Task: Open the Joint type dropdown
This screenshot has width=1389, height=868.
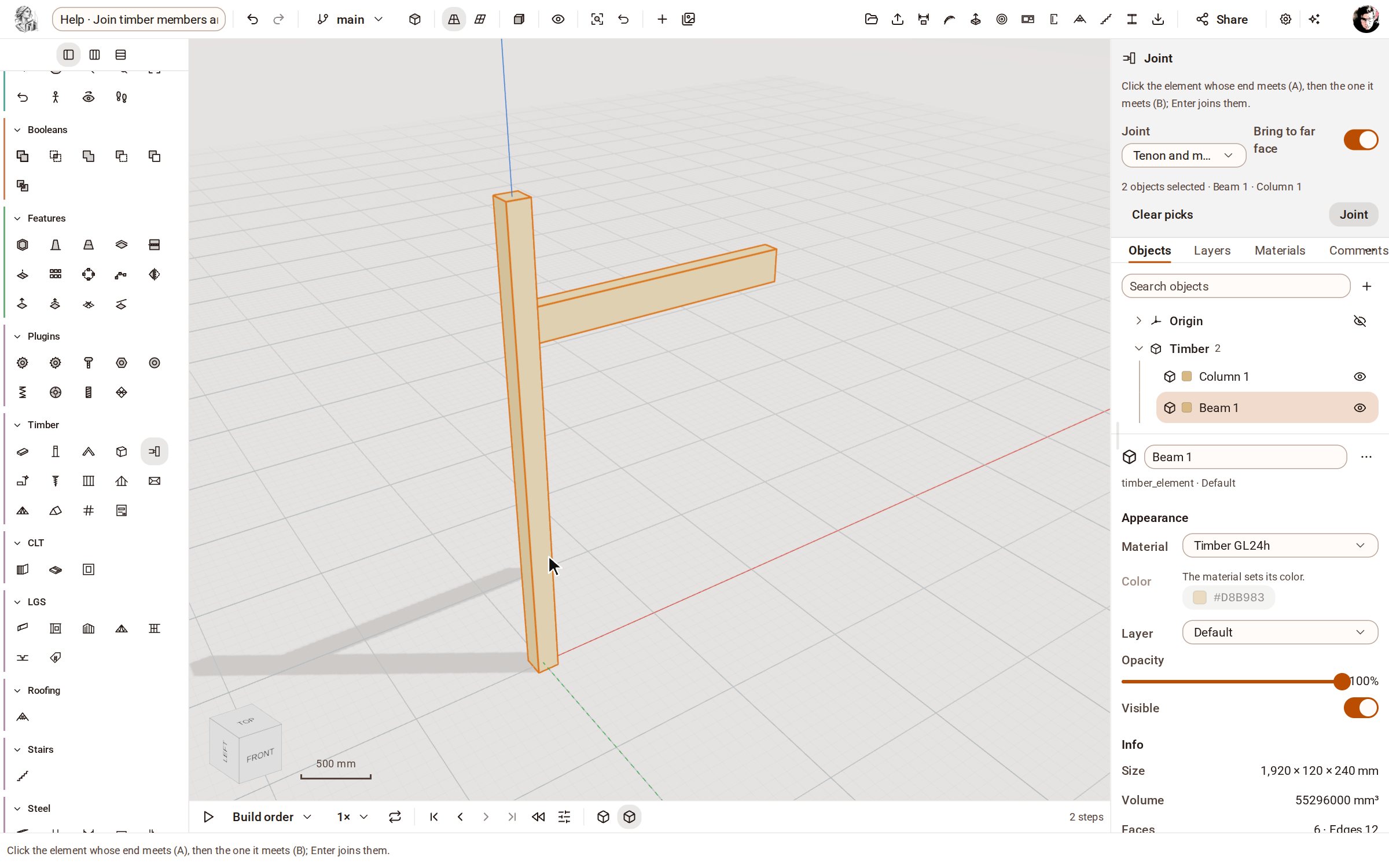Action: pyautogui.click(x=1184, y=156)
